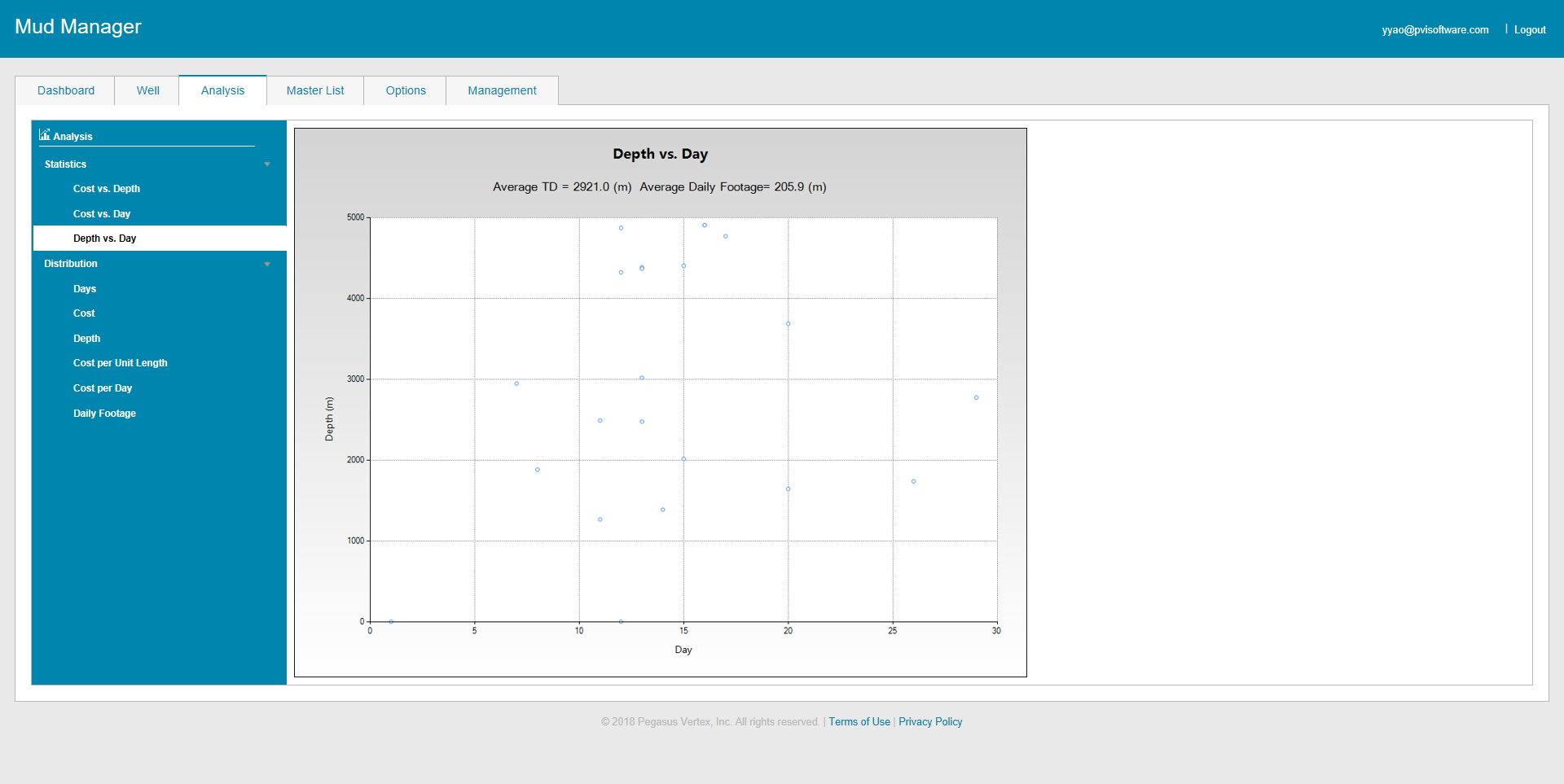The height and width of the screenshot is (784, 1564).
Task: Select Cost per Day distribution
Action: point(103,388)
